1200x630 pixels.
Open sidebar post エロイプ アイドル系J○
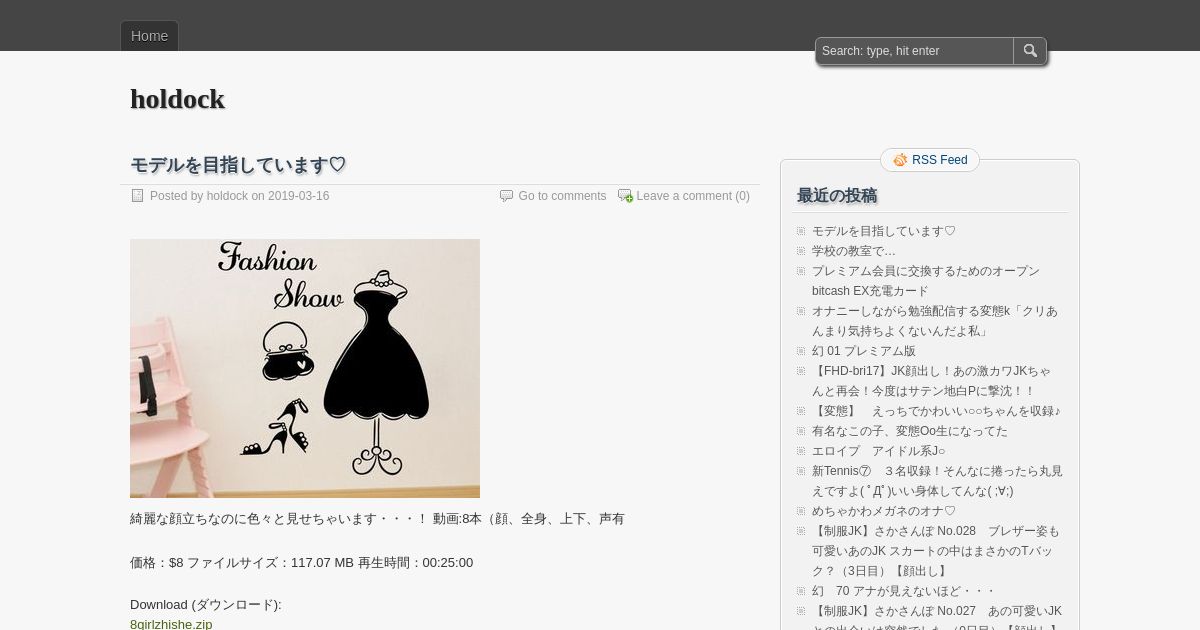click(x=878, y=451)
